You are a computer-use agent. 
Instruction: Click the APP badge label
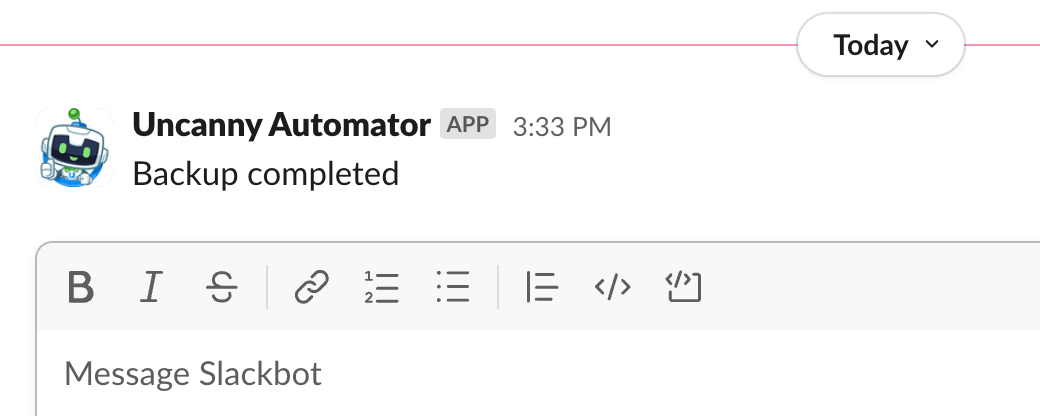[468, 125]
